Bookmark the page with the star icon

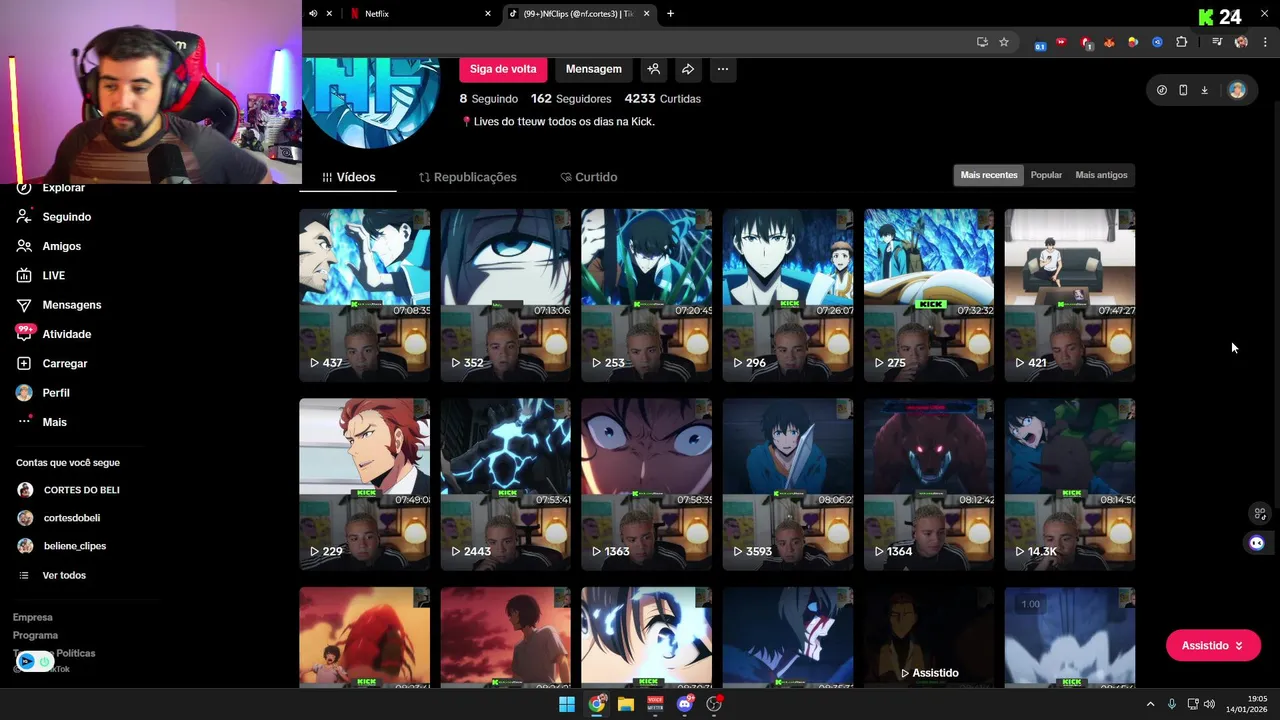pyautogui.click(x=1004, y=42)
